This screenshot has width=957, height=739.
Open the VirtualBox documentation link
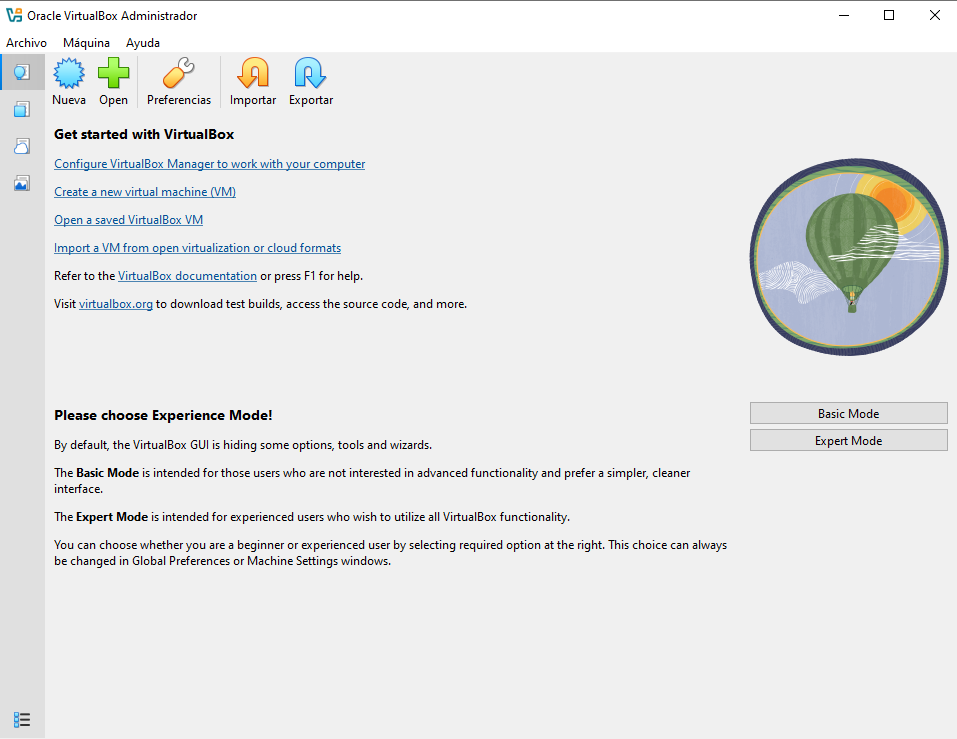coord(187,276)
